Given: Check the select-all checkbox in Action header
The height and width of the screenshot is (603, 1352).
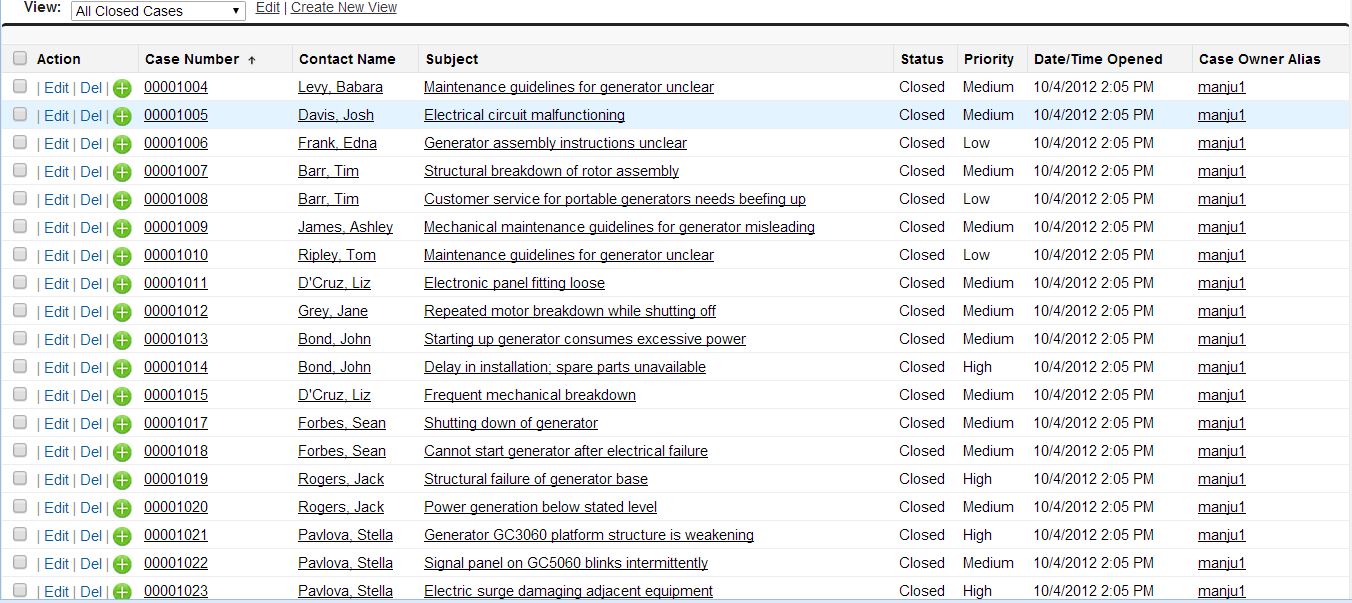Looking at the screenshot, I should point(20,59).
